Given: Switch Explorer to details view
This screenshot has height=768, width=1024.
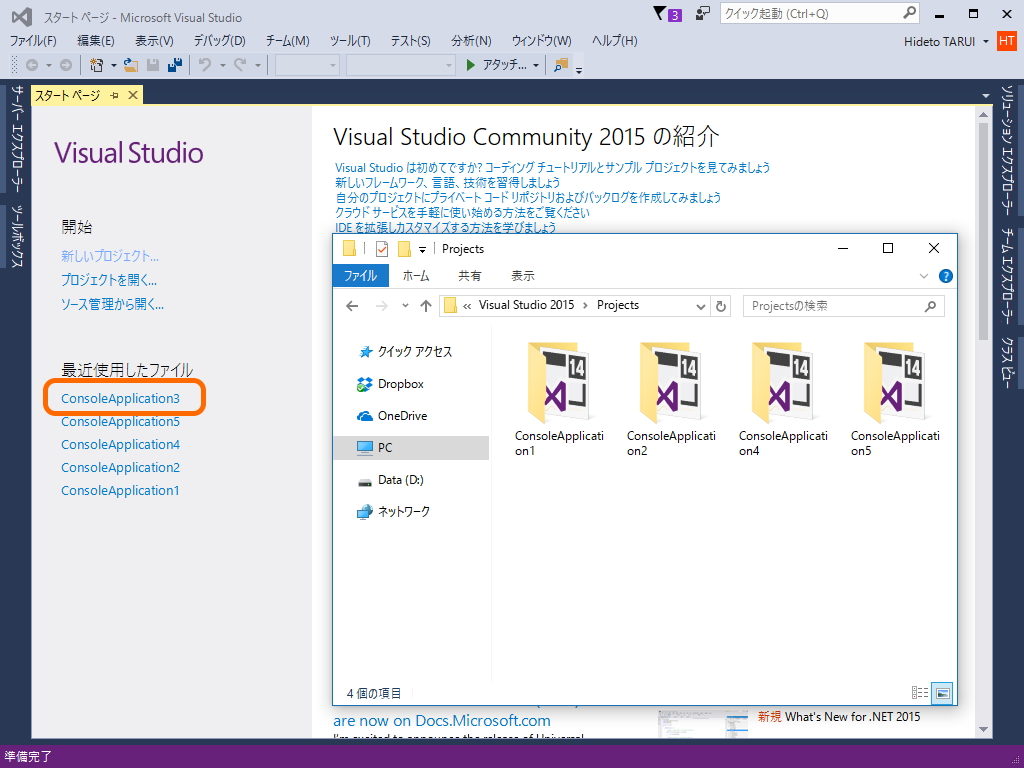Looking at the screenshot, I should [x=920, y=693].
